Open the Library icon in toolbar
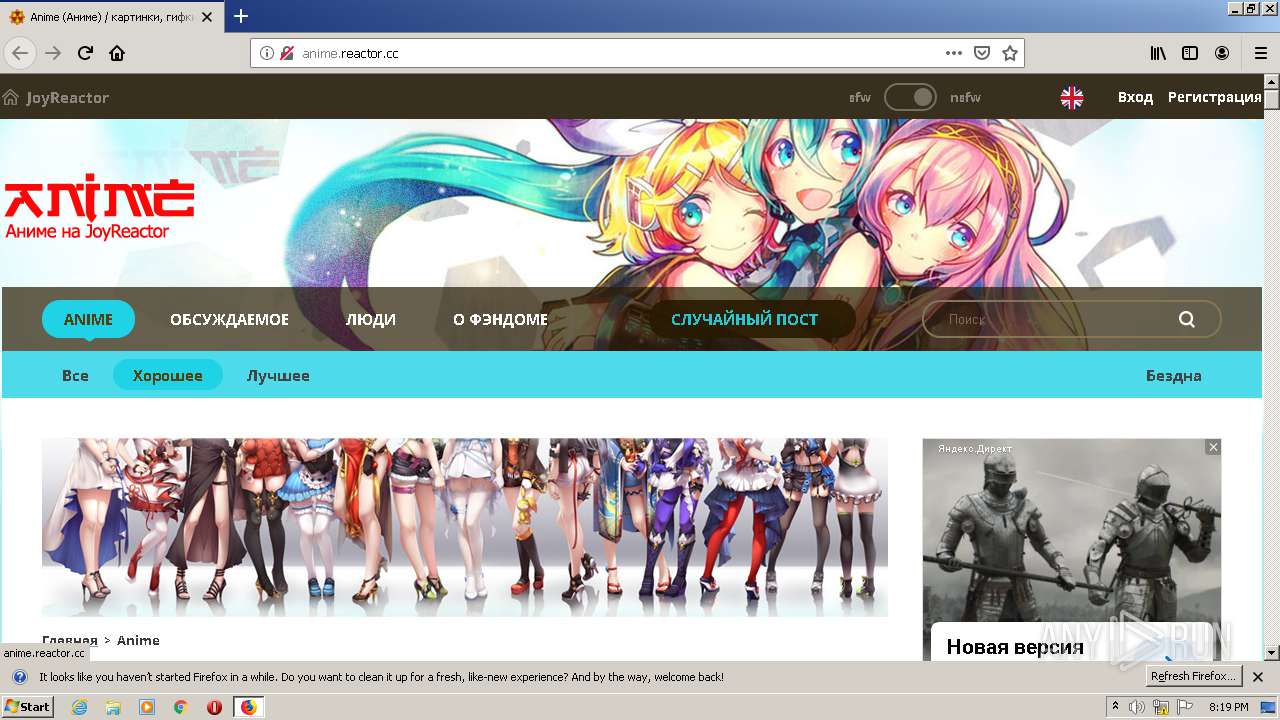Viewport: 1280px width, 720px height. 1158,53
